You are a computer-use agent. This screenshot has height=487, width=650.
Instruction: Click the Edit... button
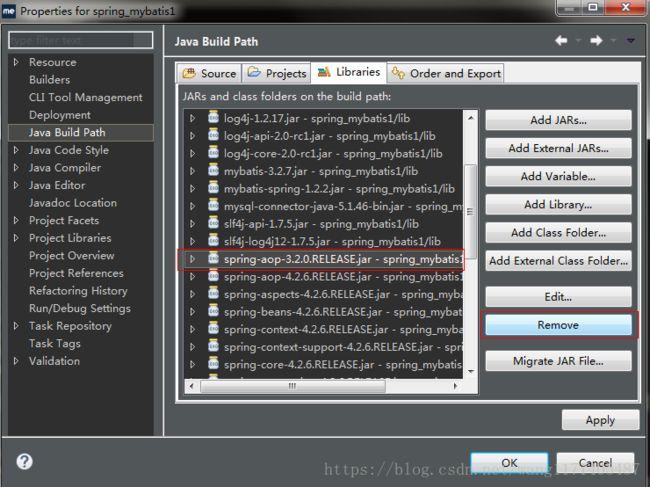558,297
